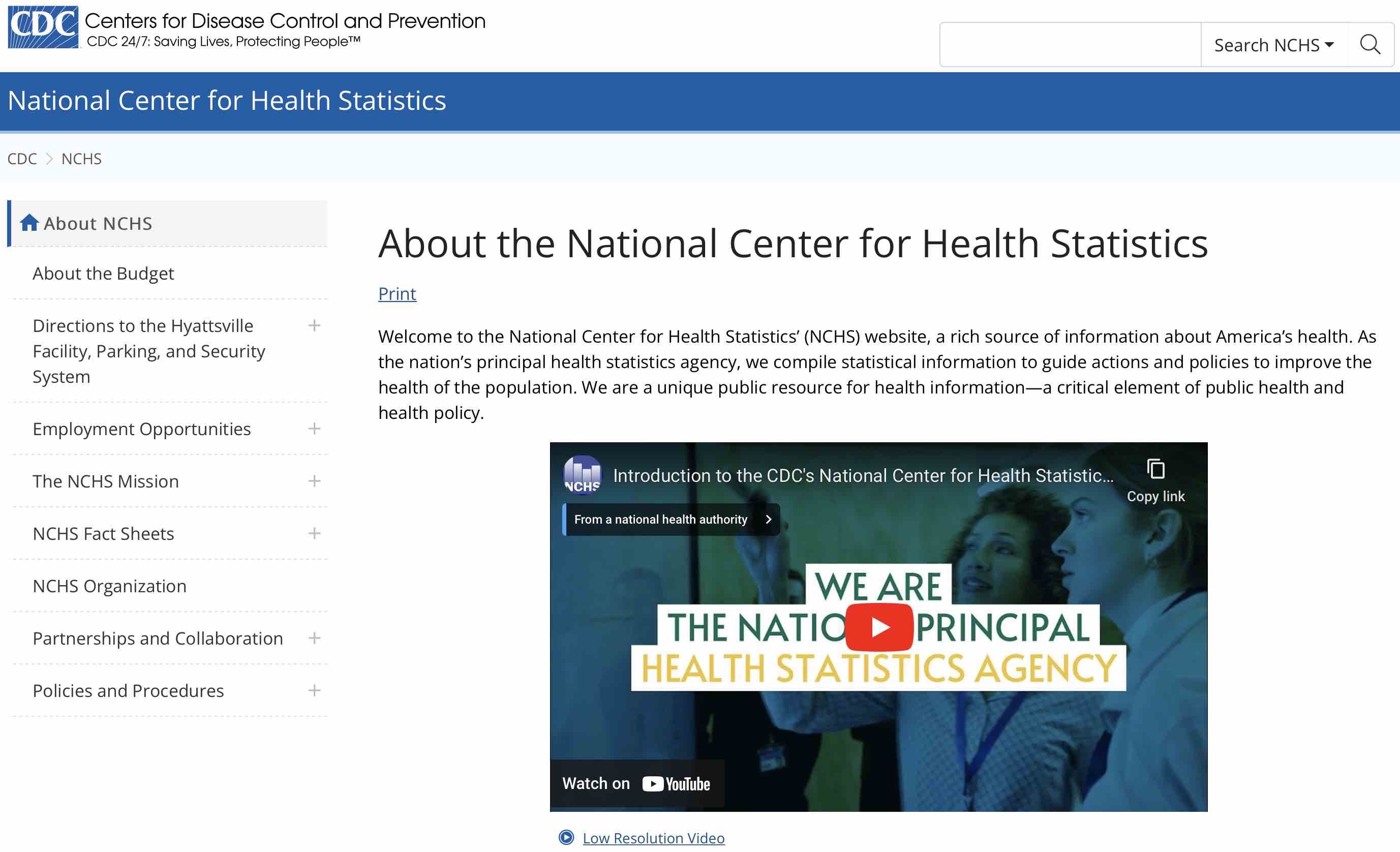Expand The NCHS Mission section
Image resolution: width=1400 pixels, height=852 pixels.
coord(314,481)
